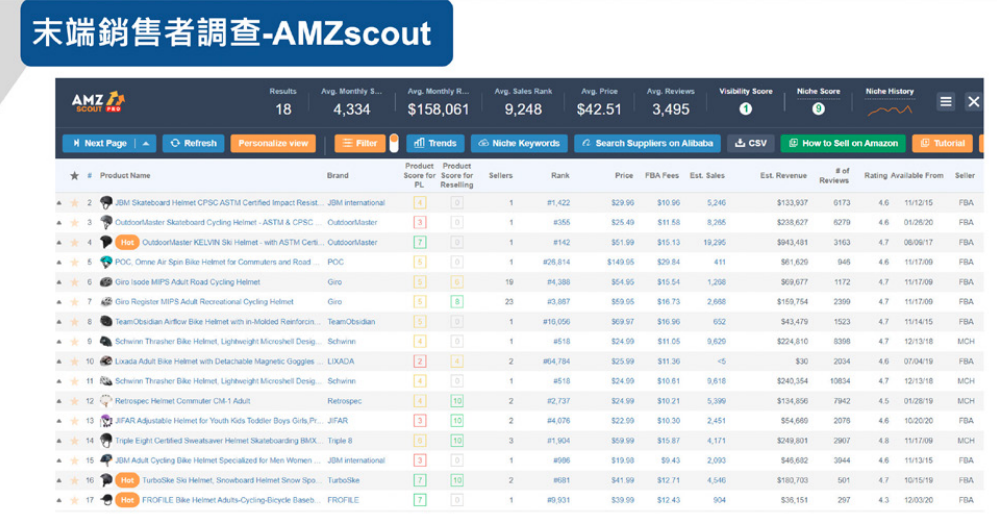The height and width of the screenshot is (520, 997).
Task: Expand the JBM Skateboard Helmet row arrow
Action: click(59, 203)
